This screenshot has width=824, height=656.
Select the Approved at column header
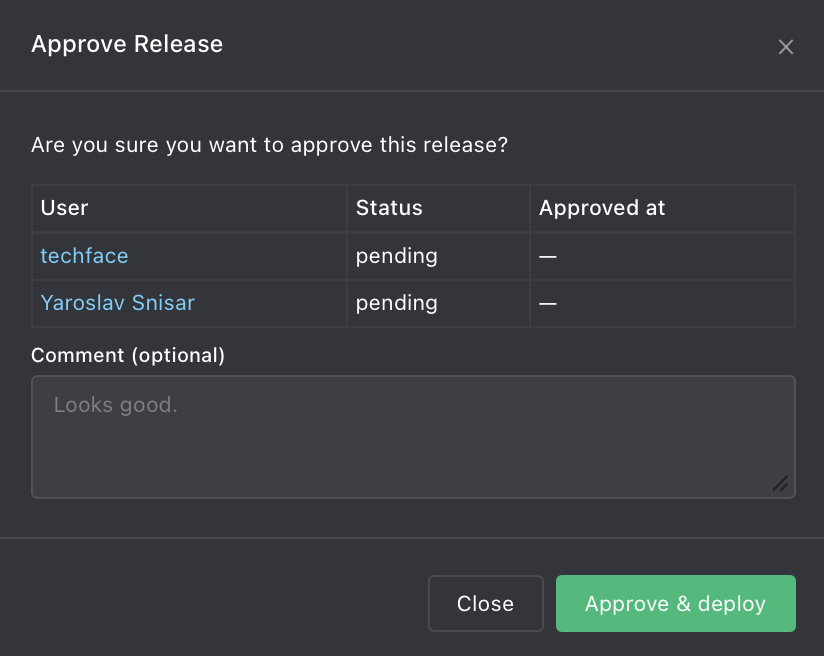click(602, 208)
